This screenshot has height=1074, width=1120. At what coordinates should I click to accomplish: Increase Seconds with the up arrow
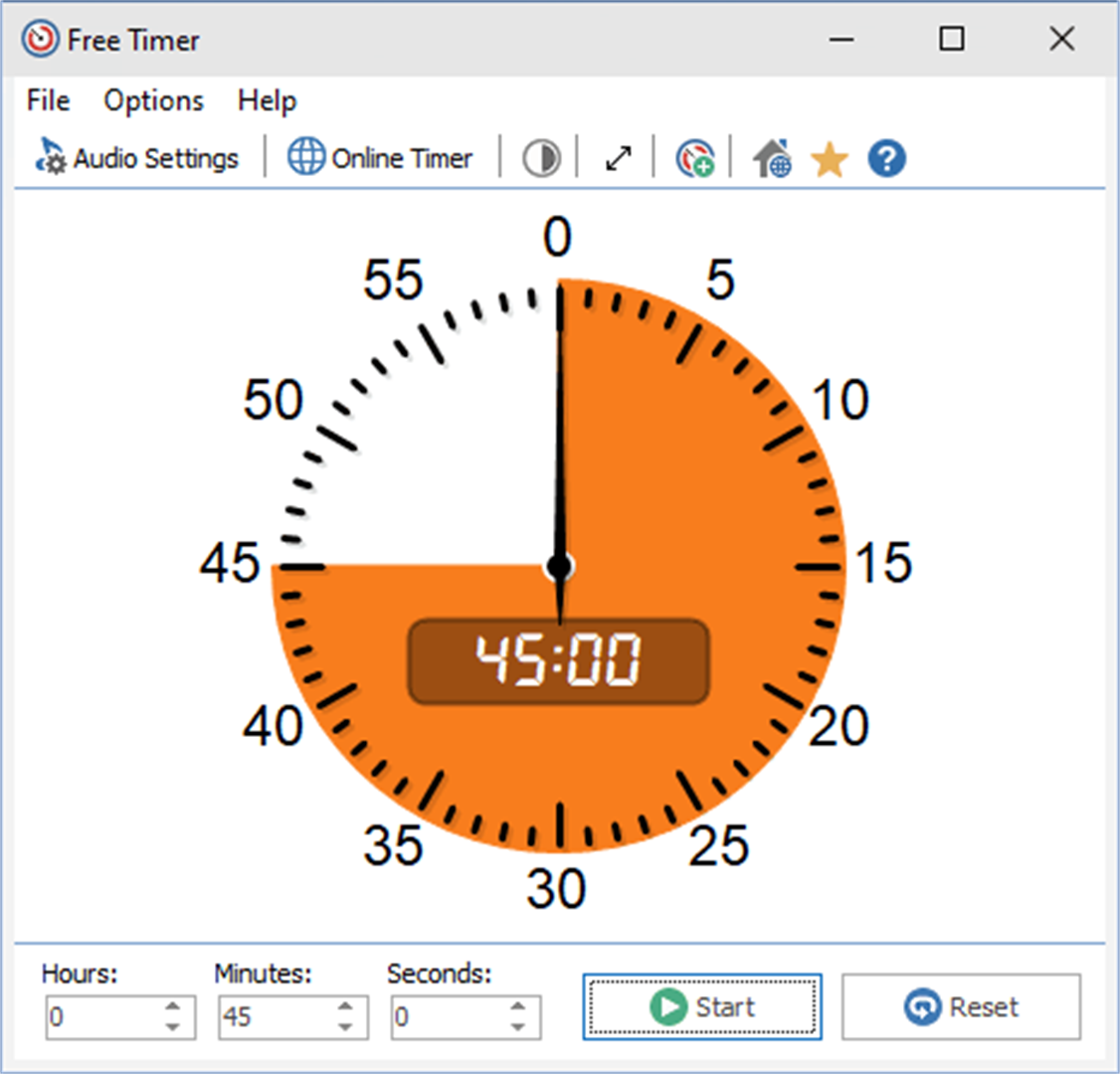click(x=518, y=1006)
